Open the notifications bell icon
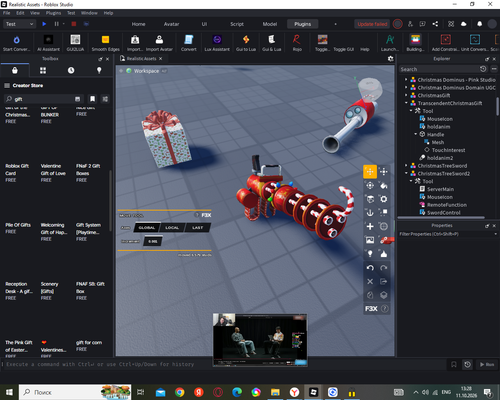The image size is (500, 400). 479,24
